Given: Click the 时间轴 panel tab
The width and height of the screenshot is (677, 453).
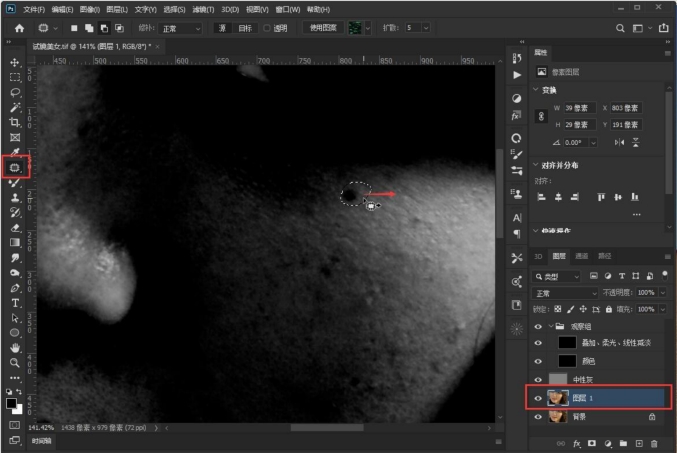Looking at the screenshot, I should point(41,441).
